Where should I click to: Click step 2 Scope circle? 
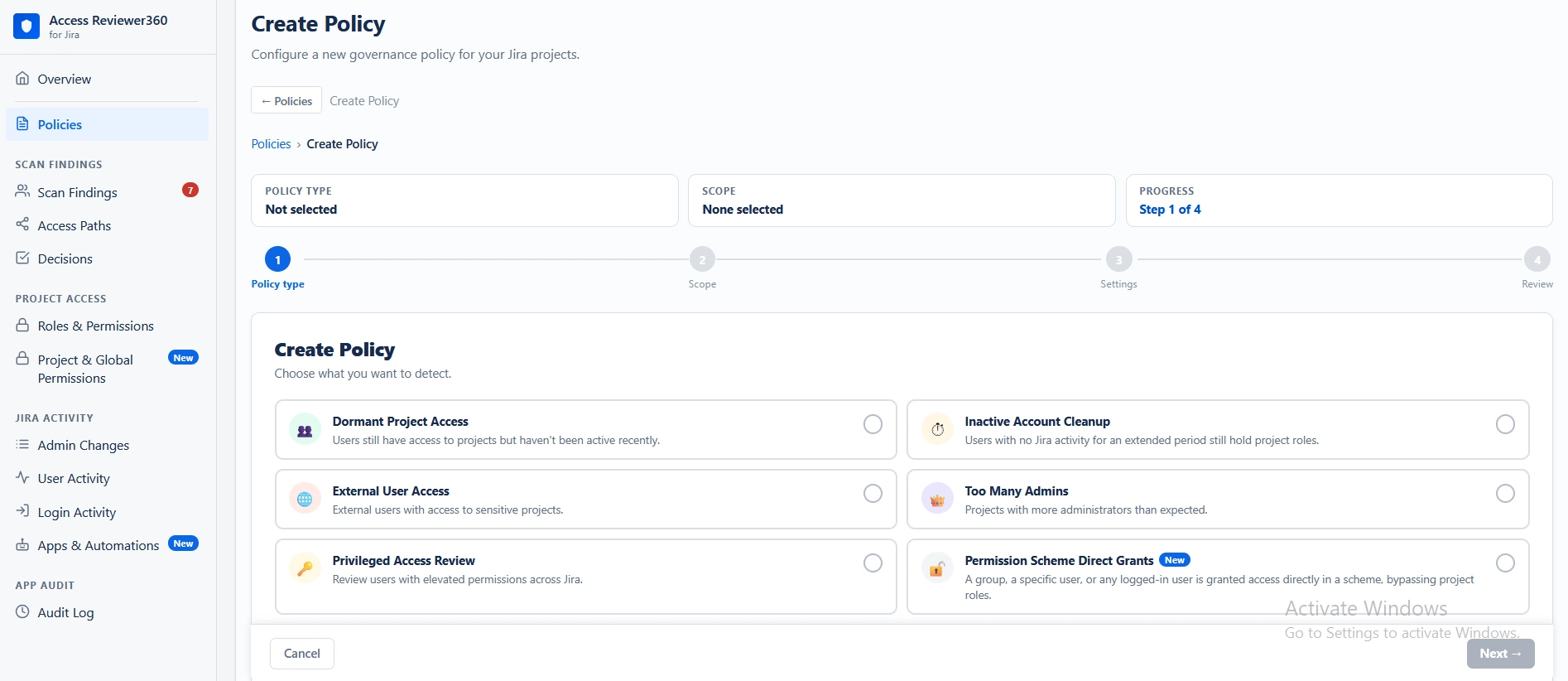[x=702, y=259]
